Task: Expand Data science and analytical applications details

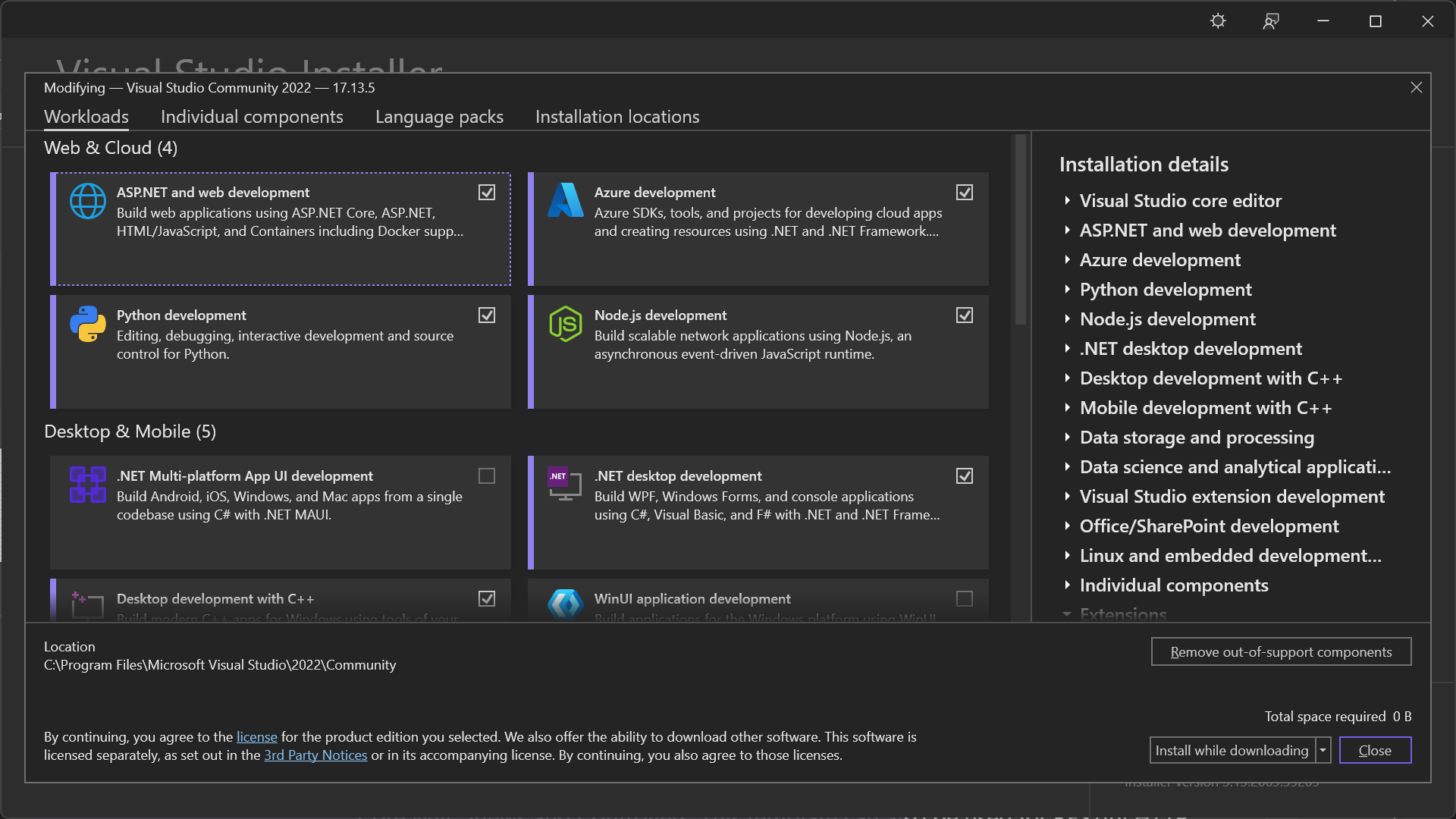Action: (1067, 466)
